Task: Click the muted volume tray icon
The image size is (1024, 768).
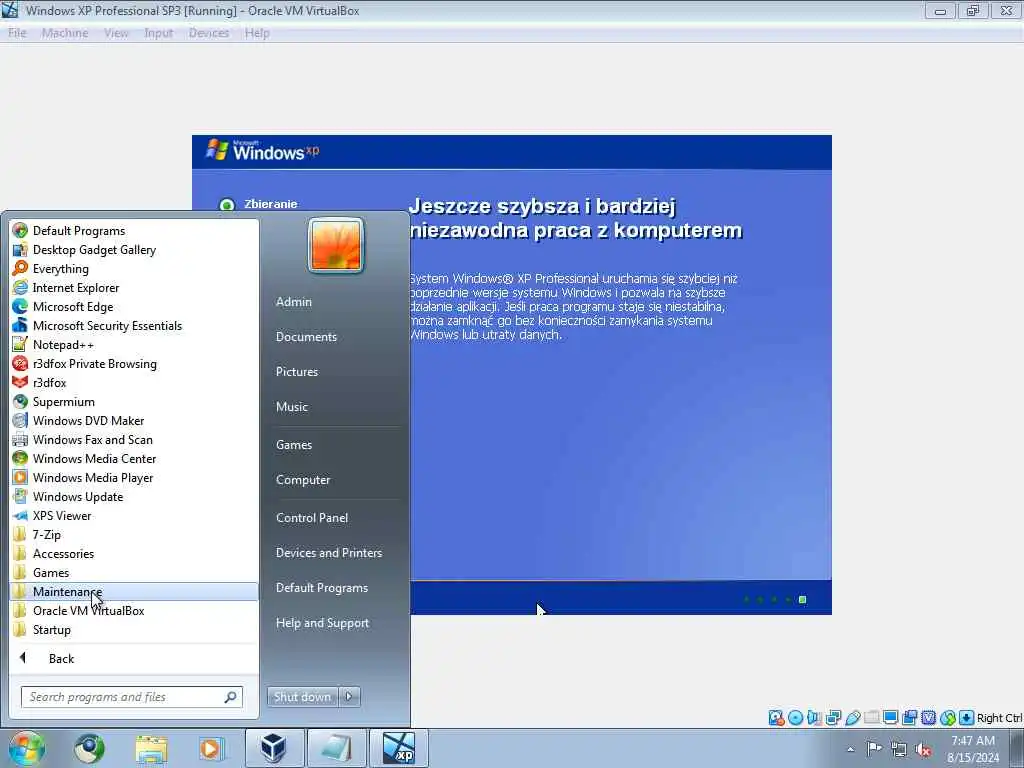Action: click(x=923, y=750)
